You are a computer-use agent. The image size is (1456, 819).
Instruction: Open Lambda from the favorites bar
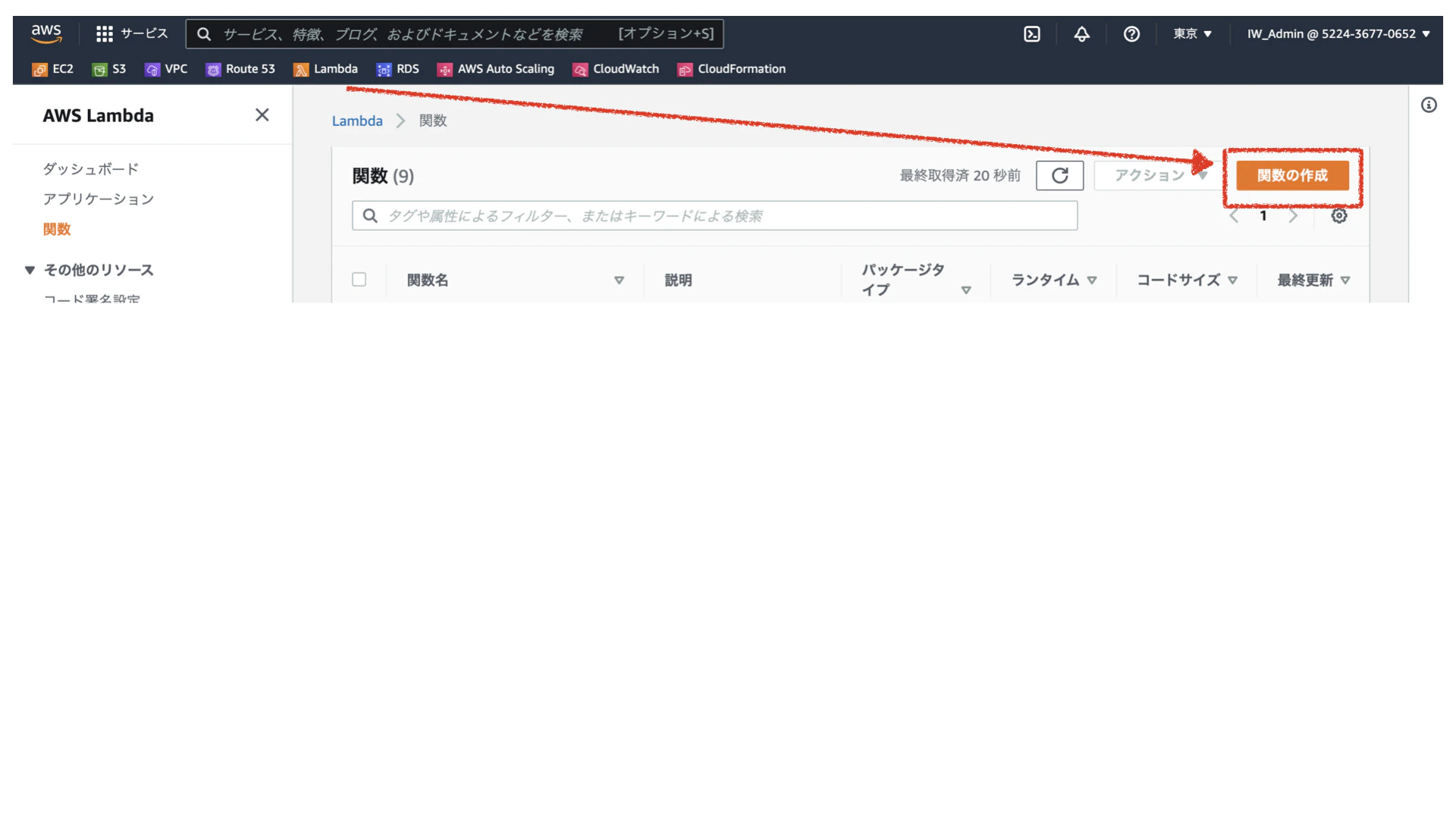tap(325, 69)
